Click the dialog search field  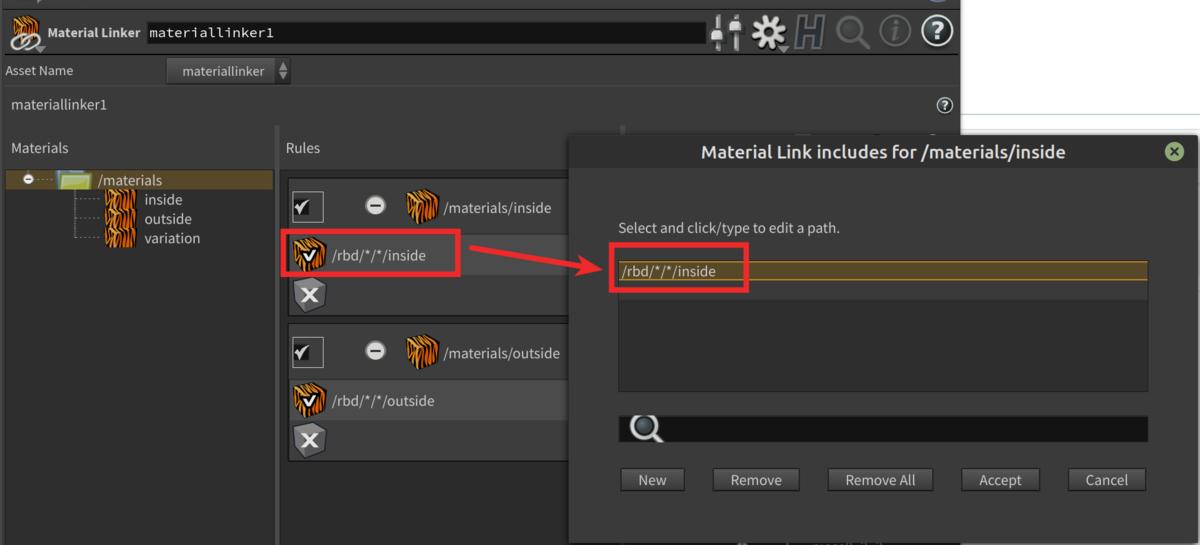[x=883, y=429]
